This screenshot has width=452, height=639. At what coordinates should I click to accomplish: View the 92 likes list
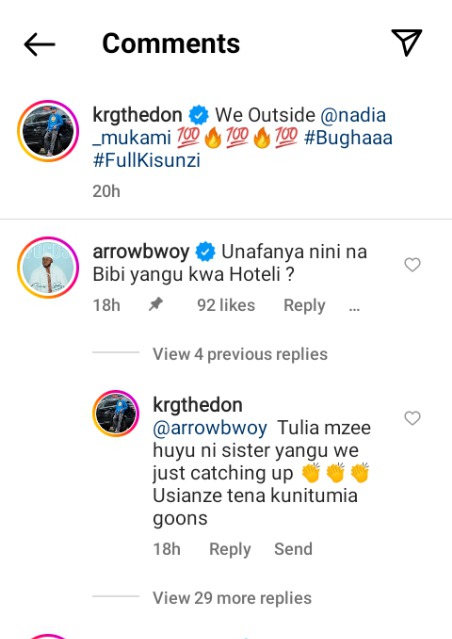[226, 305]
